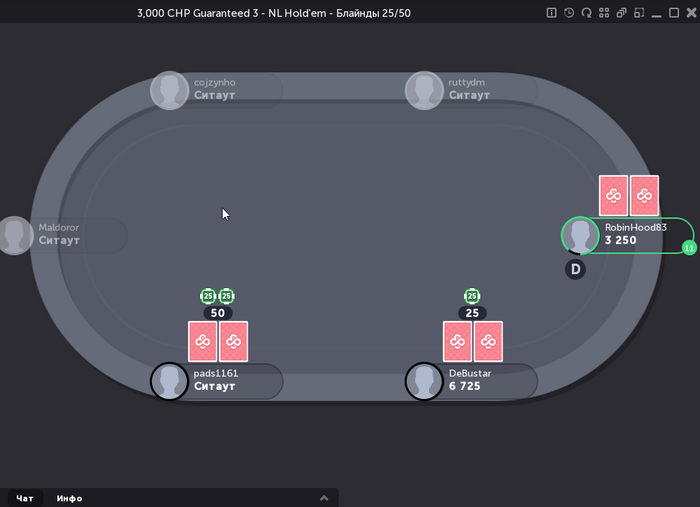This screenshot has width=700, height=507.
Task: Click pads1161 avatar
Action: (x=169, y=381)
